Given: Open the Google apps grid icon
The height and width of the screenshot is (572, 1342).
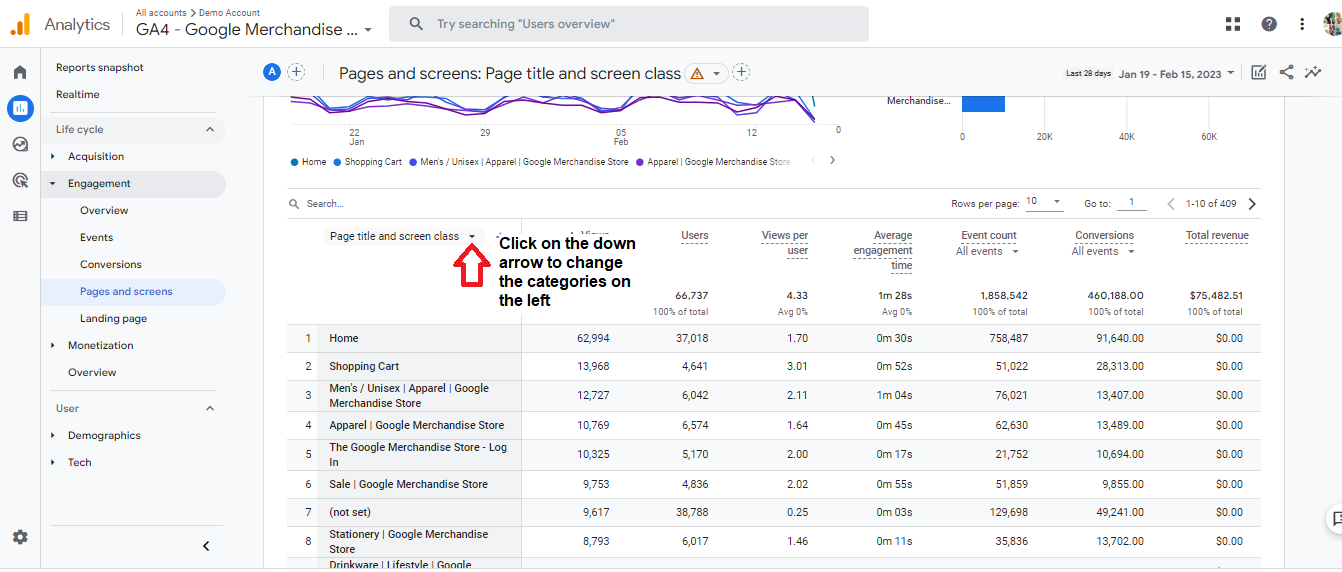Looking at the screenshot, I should click(x=1232, y=24).
